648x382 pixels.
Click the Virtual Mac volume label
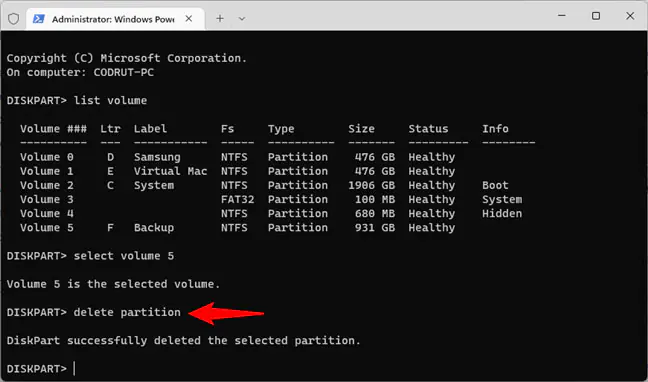[x=170, y=171]
